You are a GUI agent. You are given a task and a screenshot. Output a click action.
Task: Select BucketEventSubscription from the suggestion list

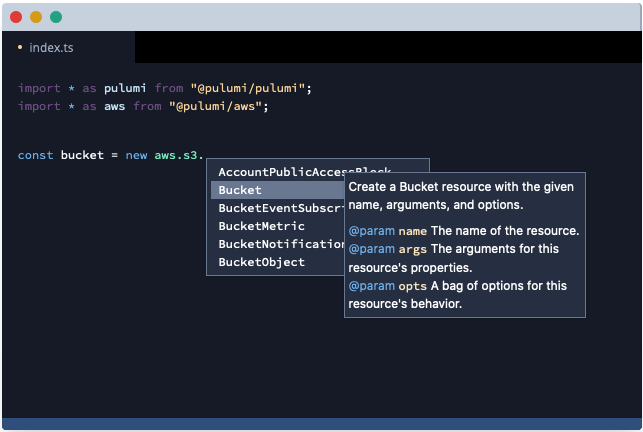click(277, 208)
